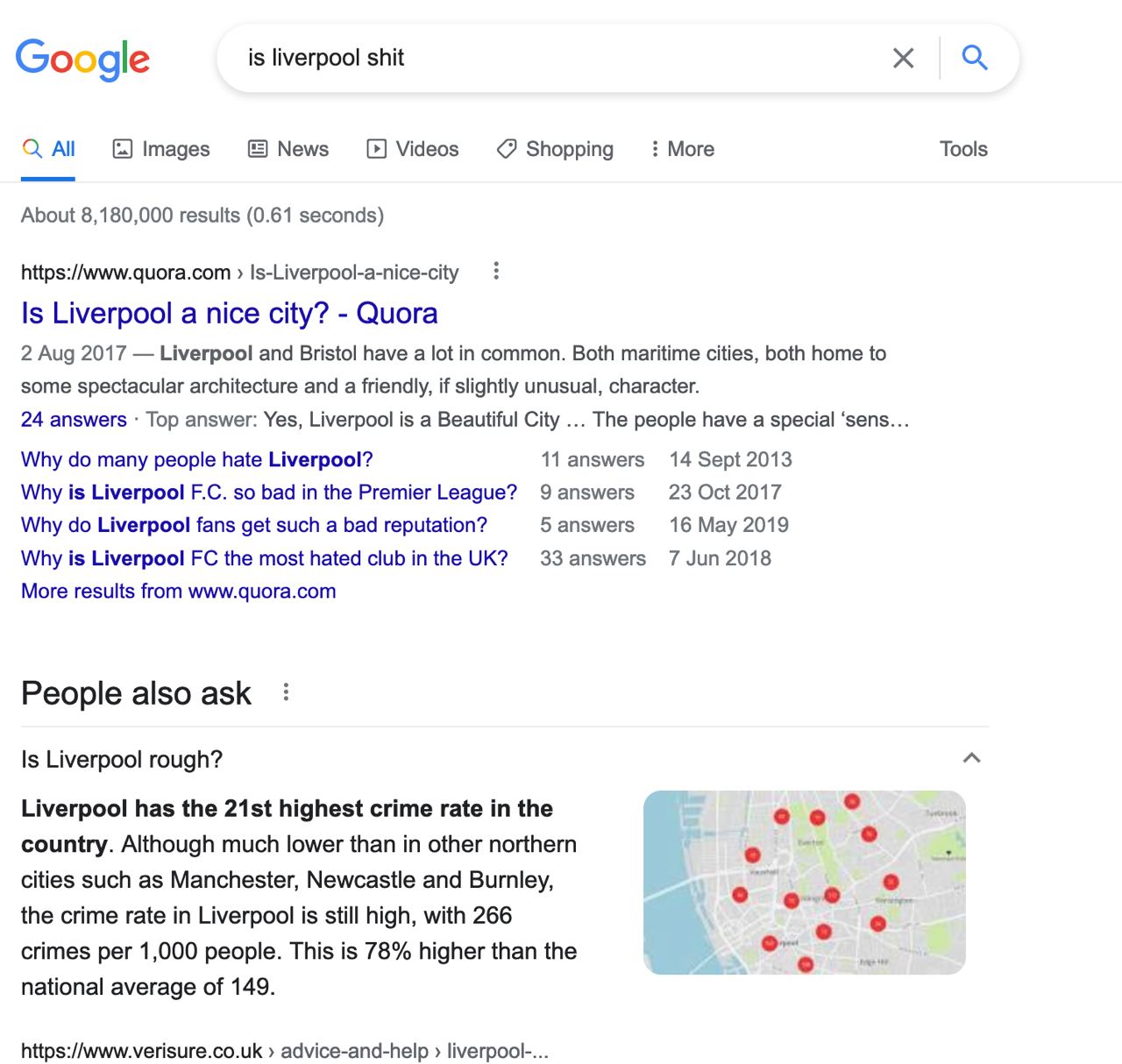Click inside the search input field
Viewport: 1122px width, 1064px height.
561,58
